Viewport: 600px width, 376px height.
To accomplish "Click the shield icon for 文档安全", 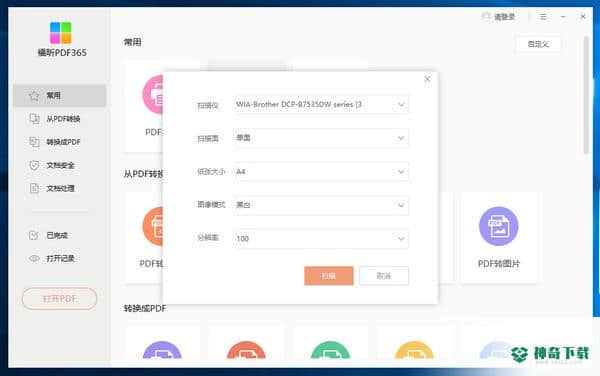I will click(34, 165).
